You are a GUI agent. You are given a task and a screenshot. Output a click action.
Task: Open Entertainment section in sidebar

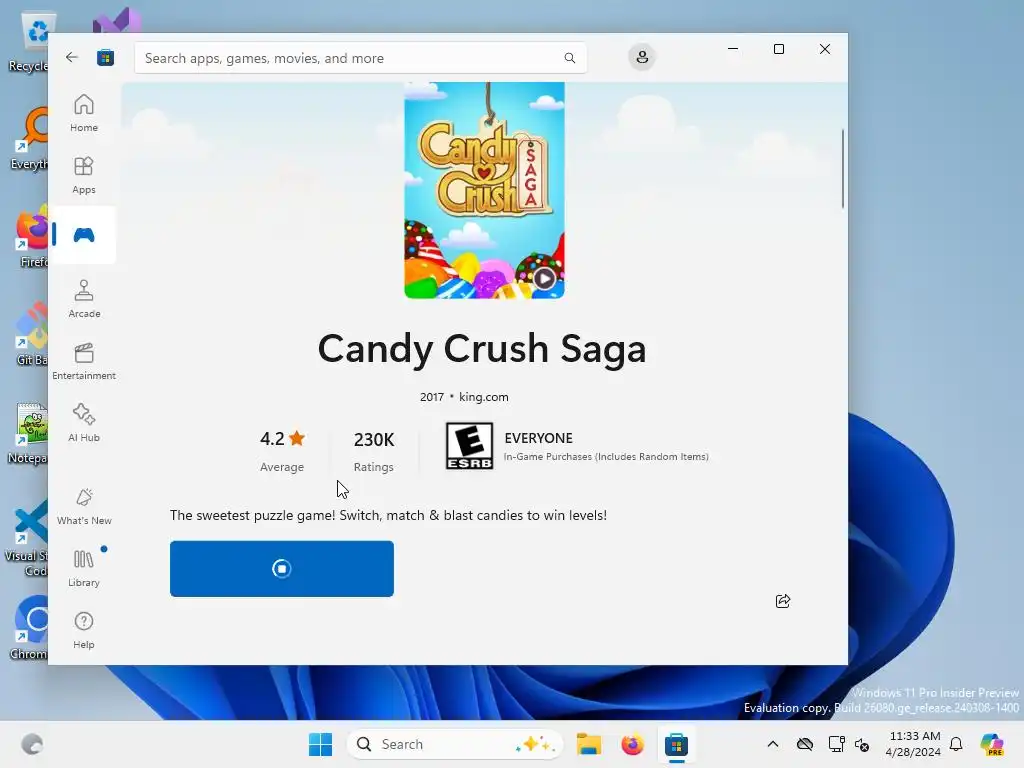coord(84,361)
